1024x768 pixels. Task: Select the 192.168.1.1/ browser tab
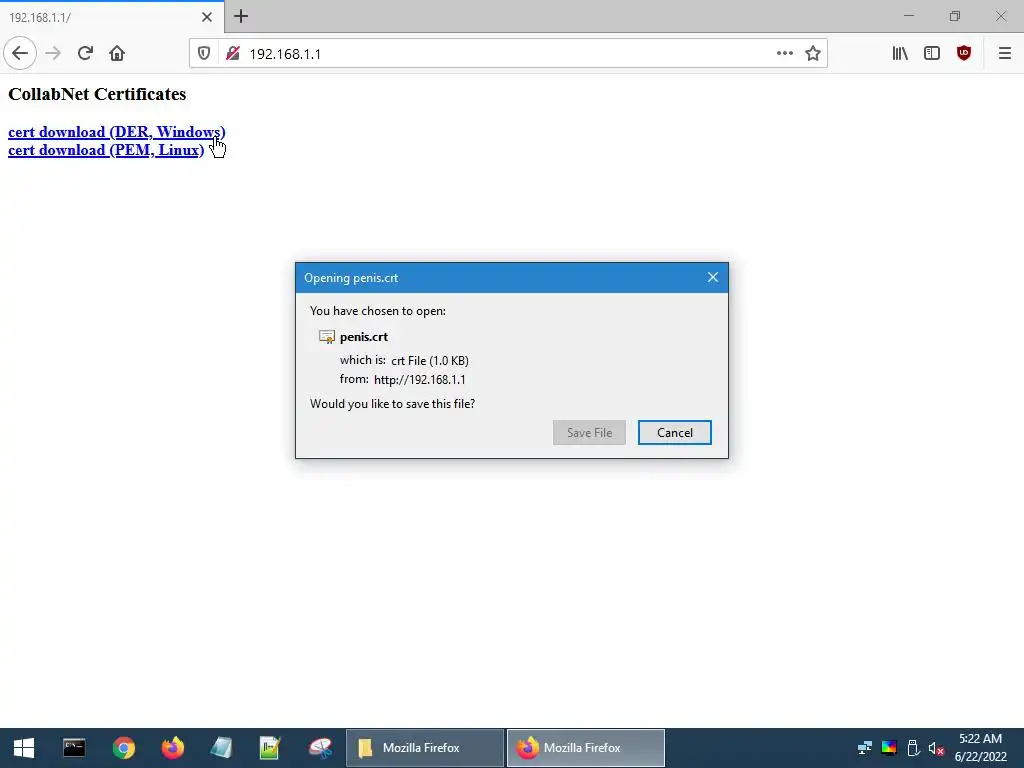click(112, 17)
